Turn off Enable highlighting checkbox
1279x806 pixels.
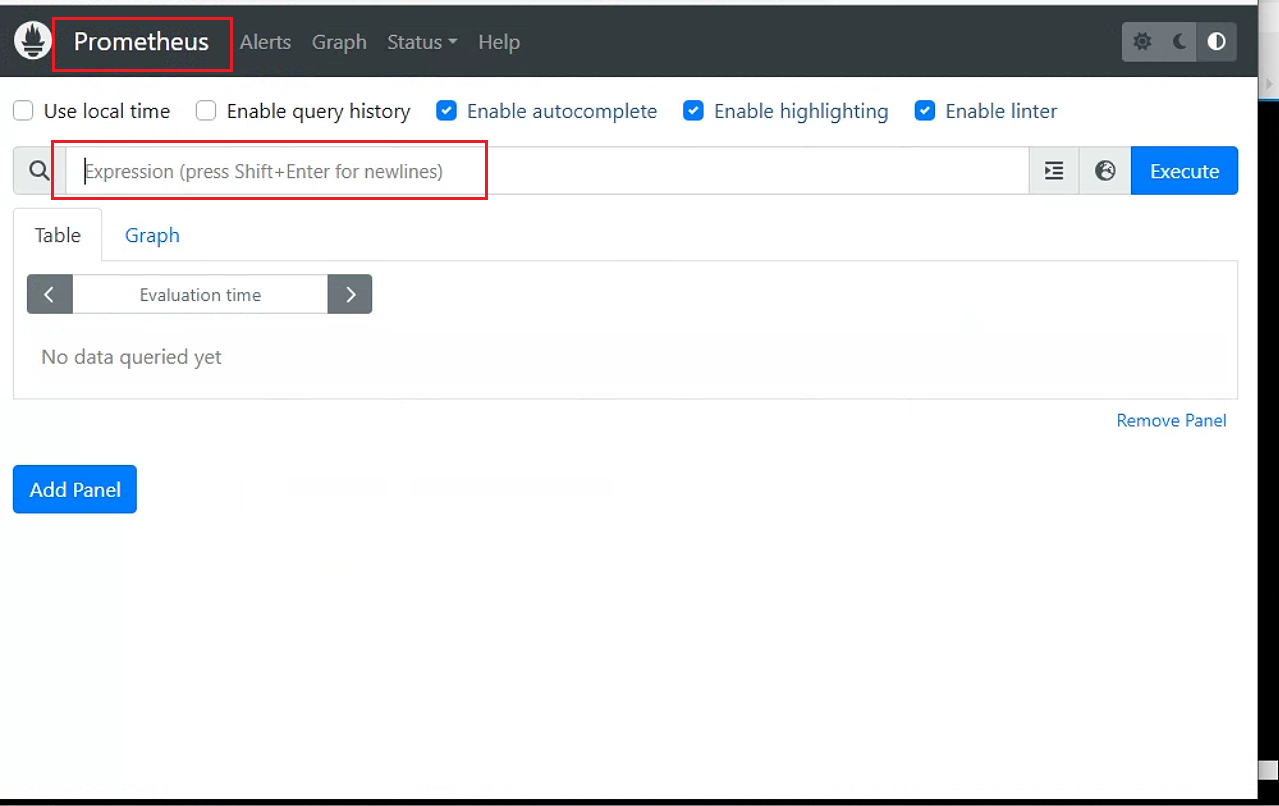(693, 111)
